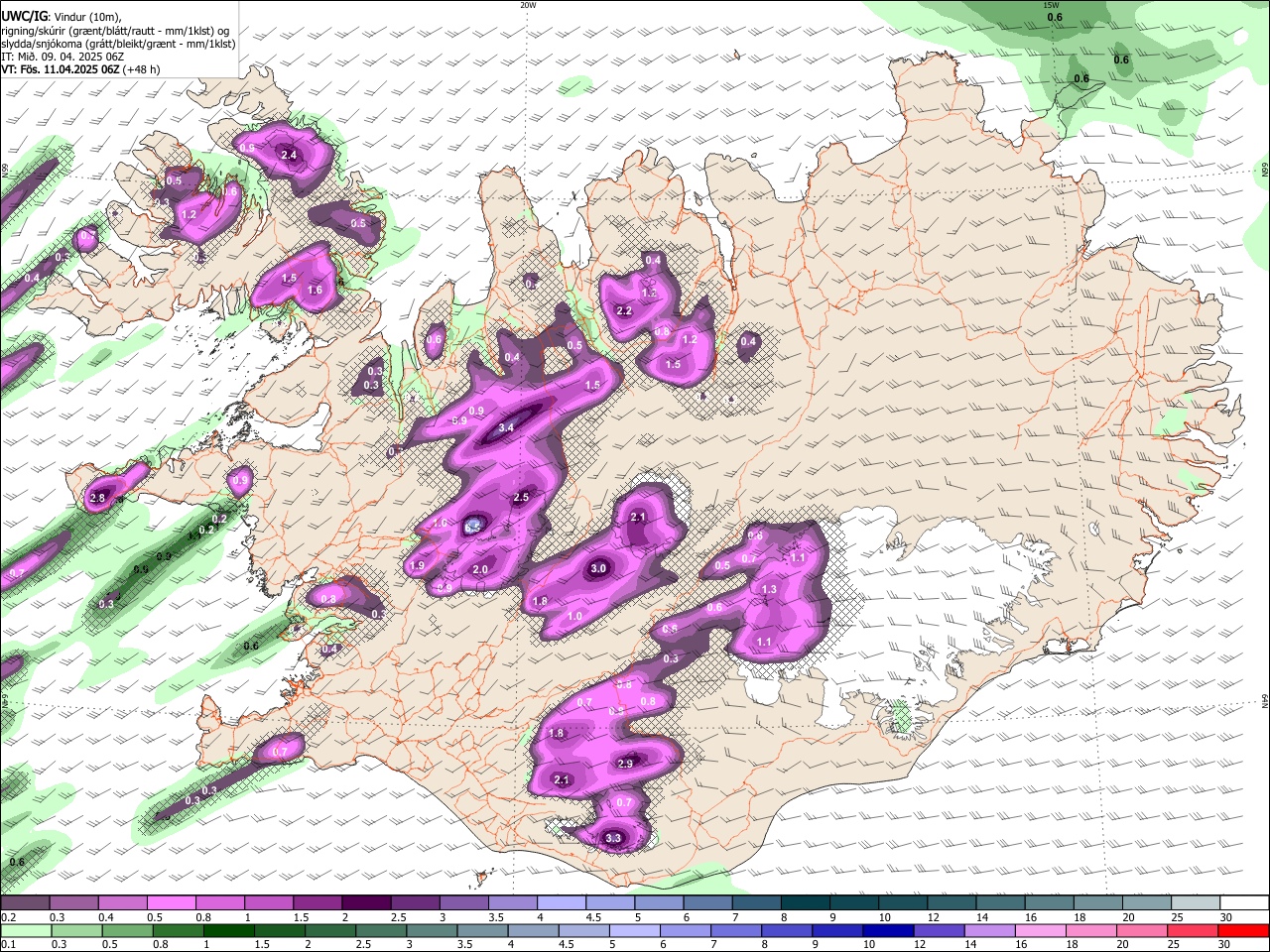Select the violet swatch between 12 and 14 in lower legend
Viewport: 1270px width, 952px height.
[x=938, y=931]
